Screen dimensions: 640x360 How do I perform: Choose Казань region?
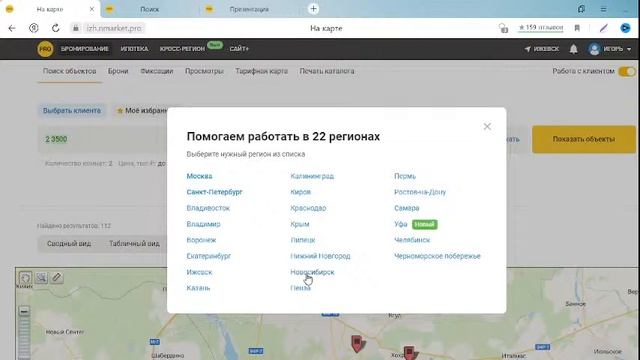[198, 288]
